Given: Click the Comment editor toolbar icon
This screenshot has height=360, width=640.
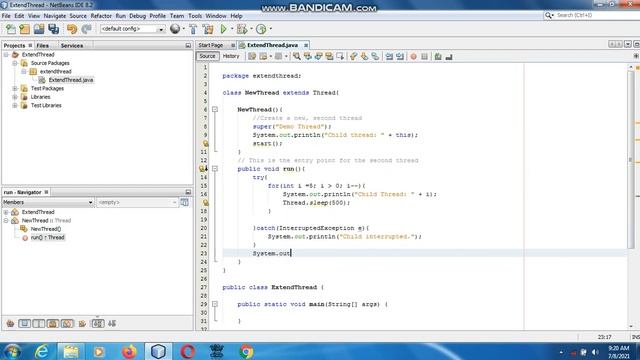Looking at the screenshot, I should point(438,57).
